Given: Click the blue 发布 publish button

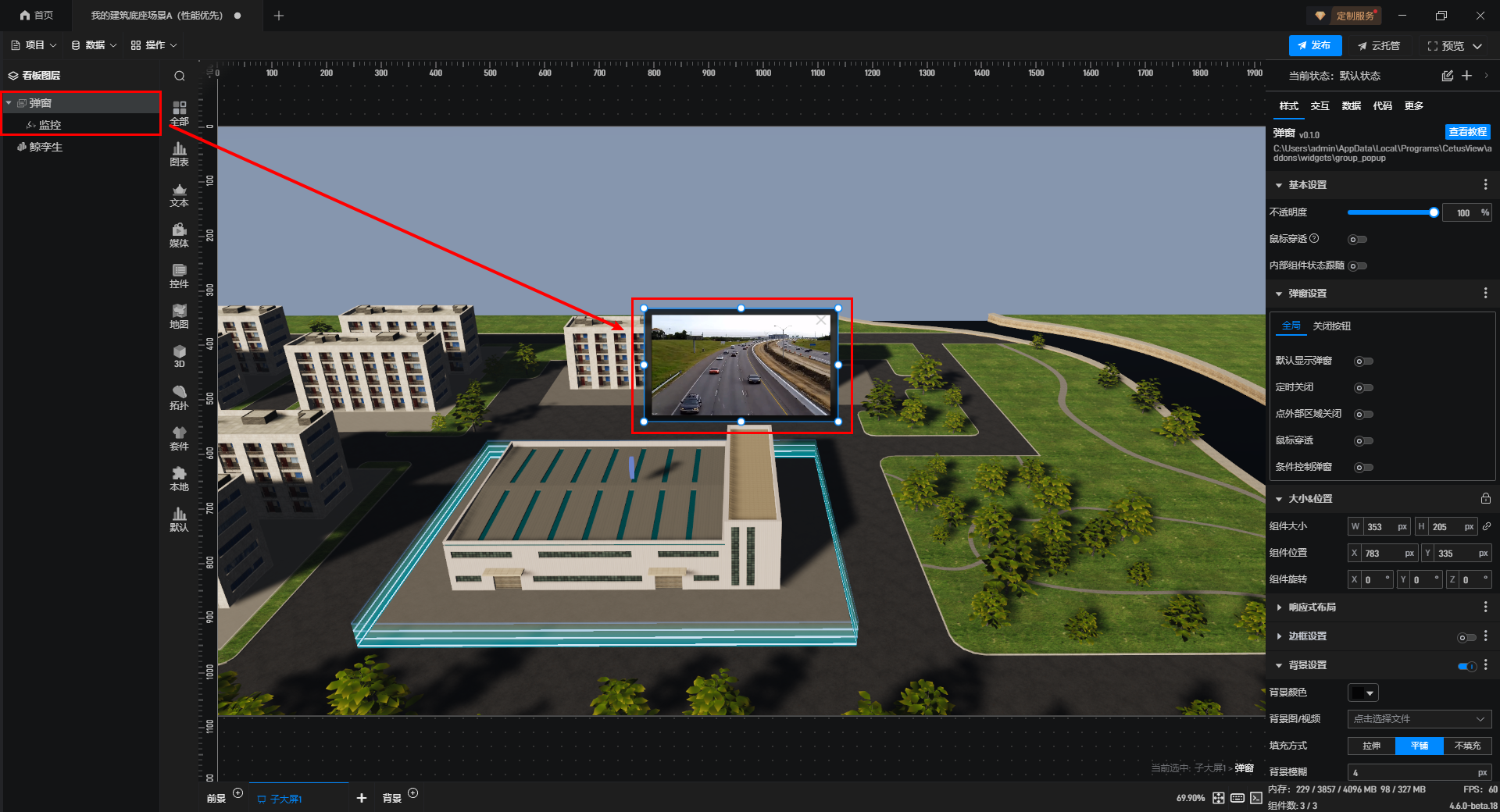Looking at the screenshot, I should (x=1315, y=45).
